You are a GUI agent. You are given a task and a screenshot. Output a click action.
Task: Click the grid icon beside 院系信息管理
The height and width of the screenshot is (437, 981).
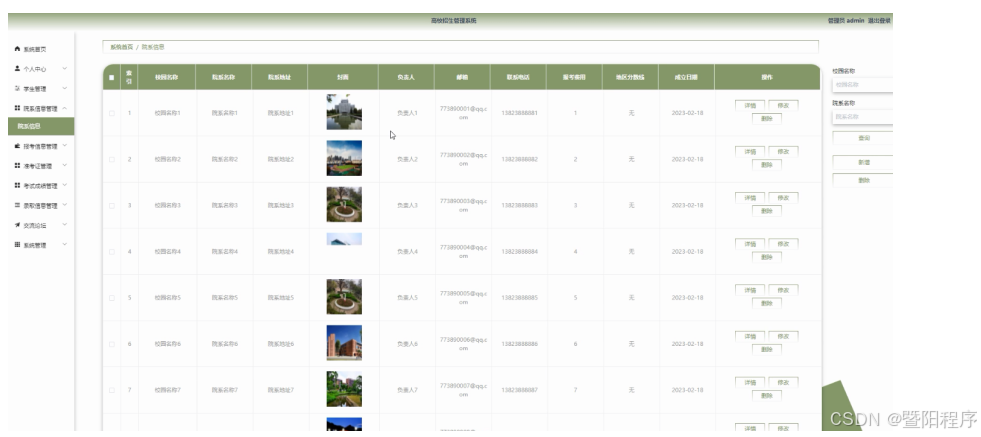[18, 108]
